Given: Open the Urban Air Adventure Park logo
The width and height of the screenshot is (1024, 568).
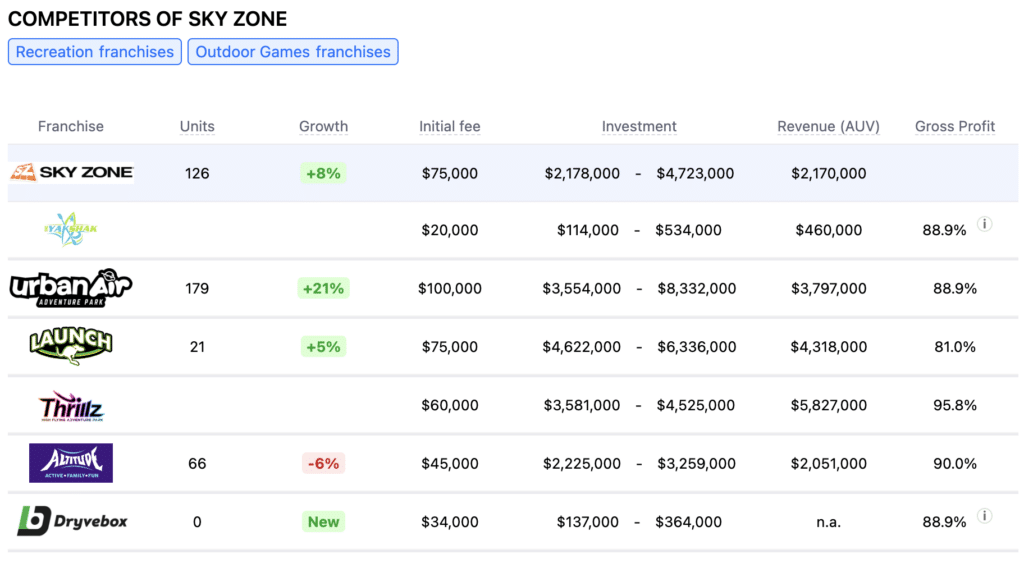Looking at the screenshot, I should coord(71,288).
